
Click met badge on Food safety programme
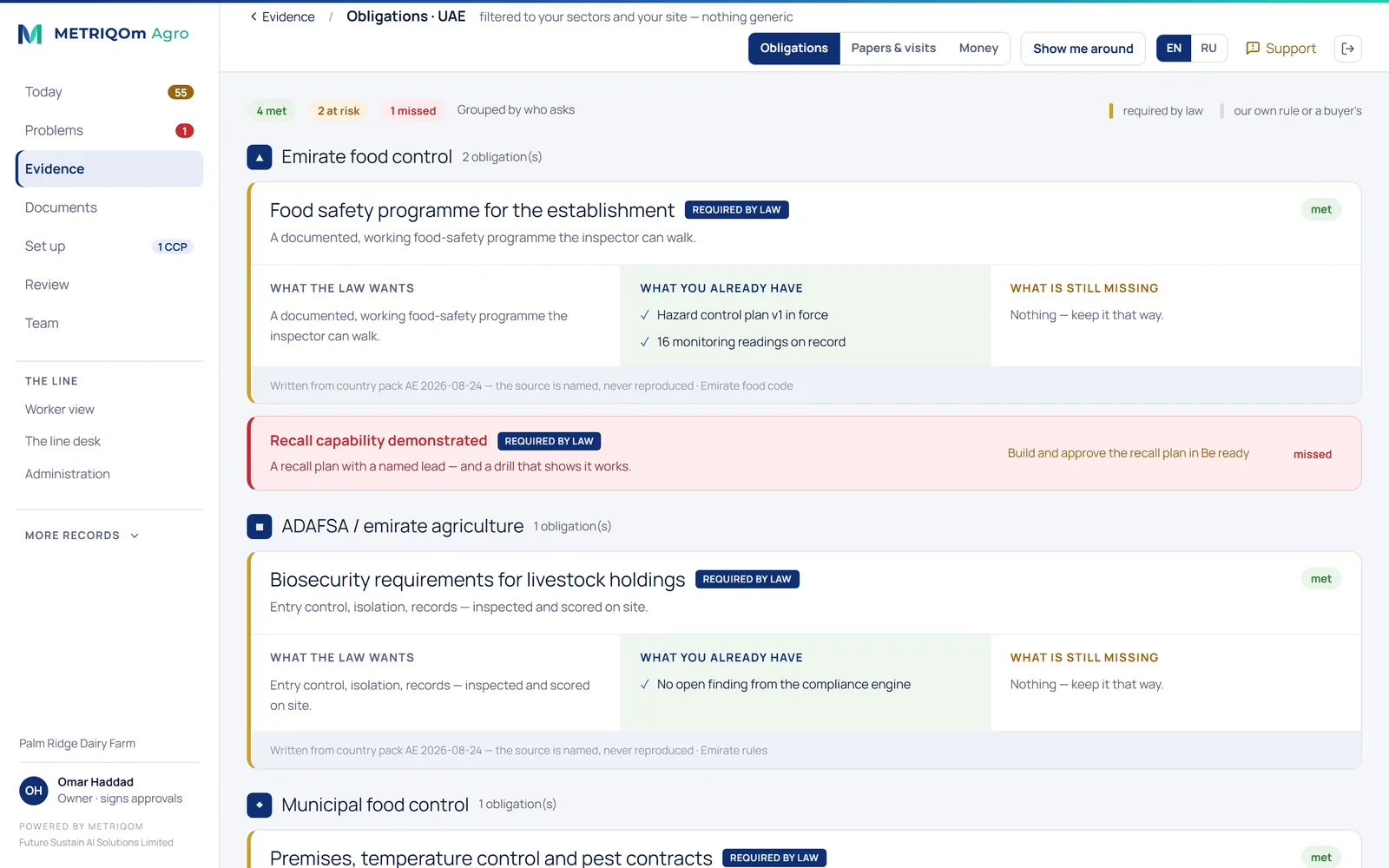point(1321,209)
